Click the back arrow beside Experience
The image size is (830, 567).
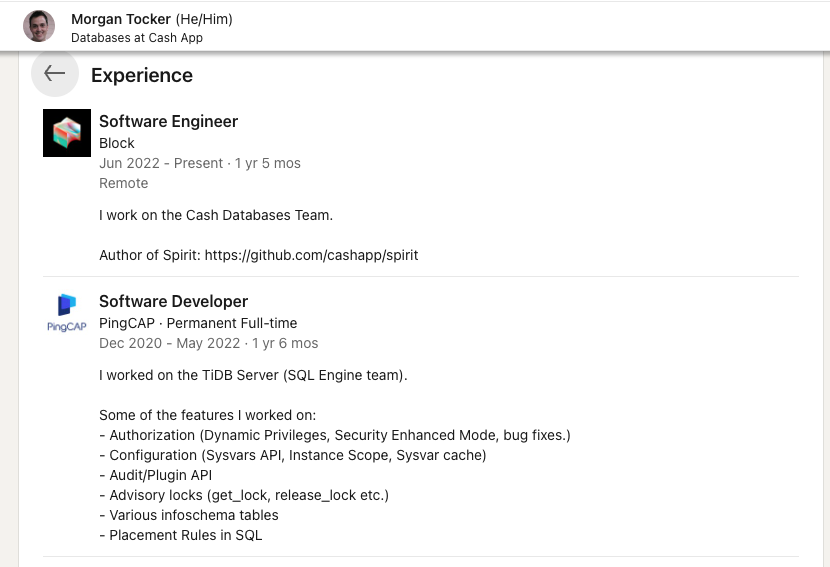54,74
